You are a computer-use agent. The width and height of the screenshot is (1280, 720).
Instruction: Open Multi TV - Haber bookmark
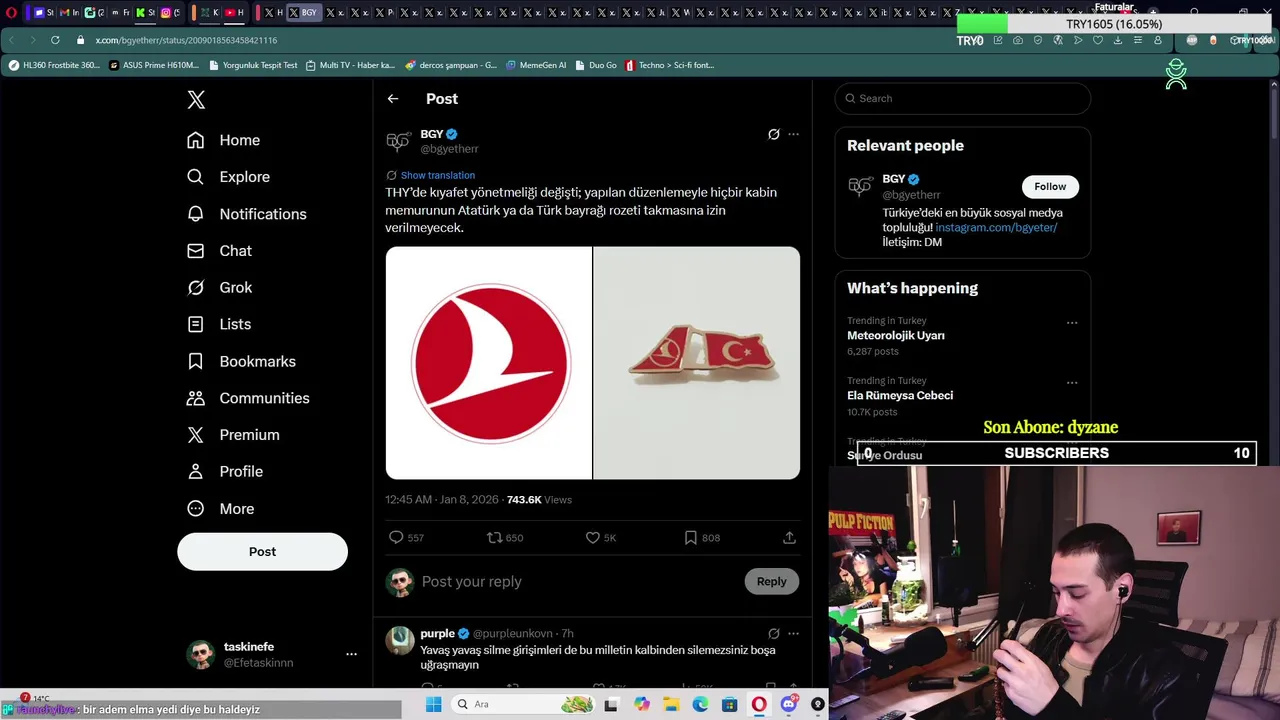[x=350, y=65]
